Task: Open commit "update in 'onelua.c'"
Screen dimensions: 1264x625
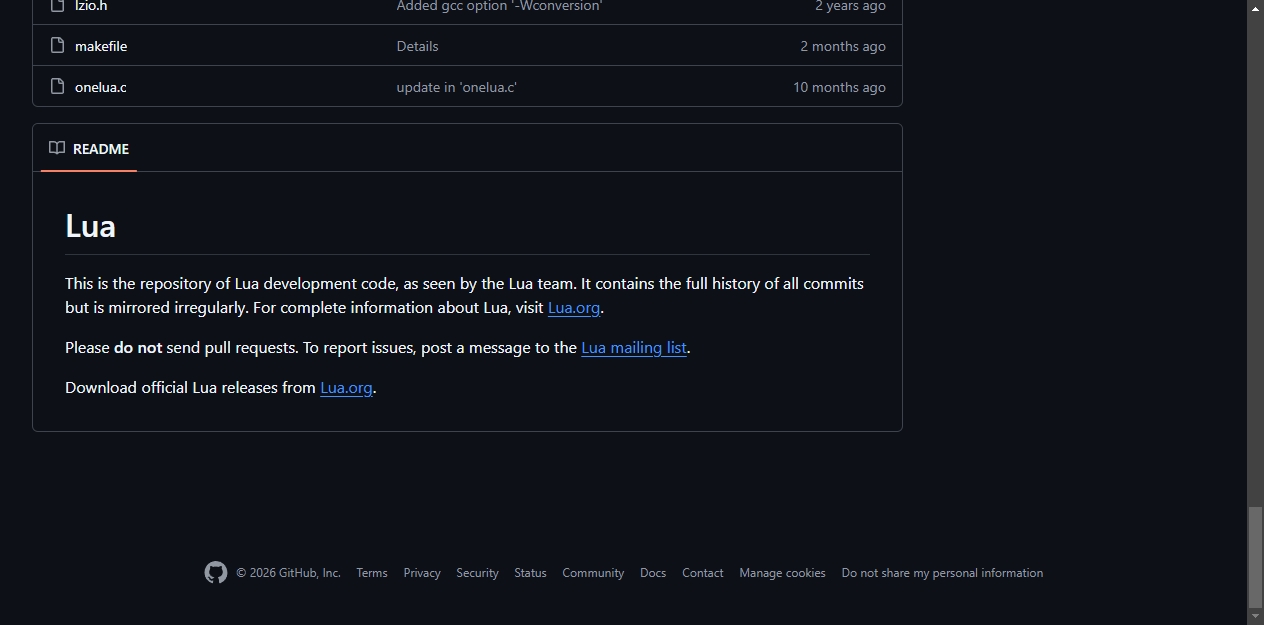Action: pyautogui.click(x=456, y=87)
